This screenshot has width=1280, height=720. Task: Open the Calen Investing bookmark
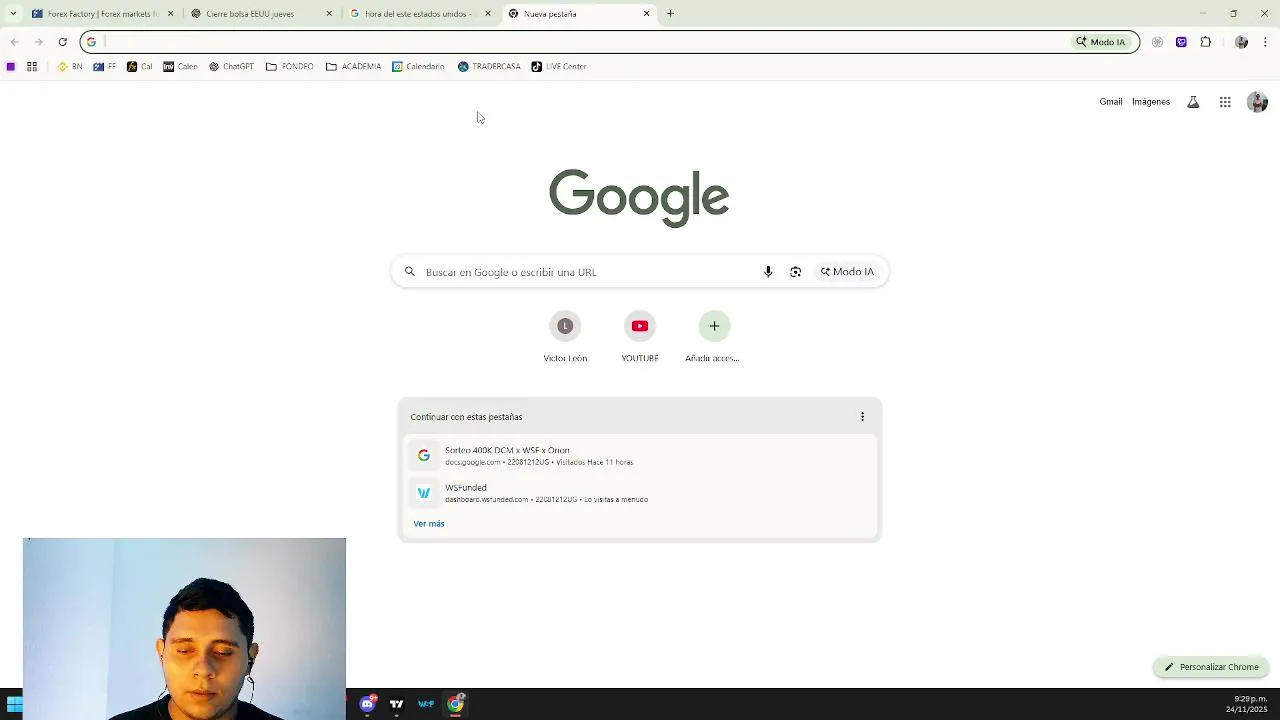180,67
